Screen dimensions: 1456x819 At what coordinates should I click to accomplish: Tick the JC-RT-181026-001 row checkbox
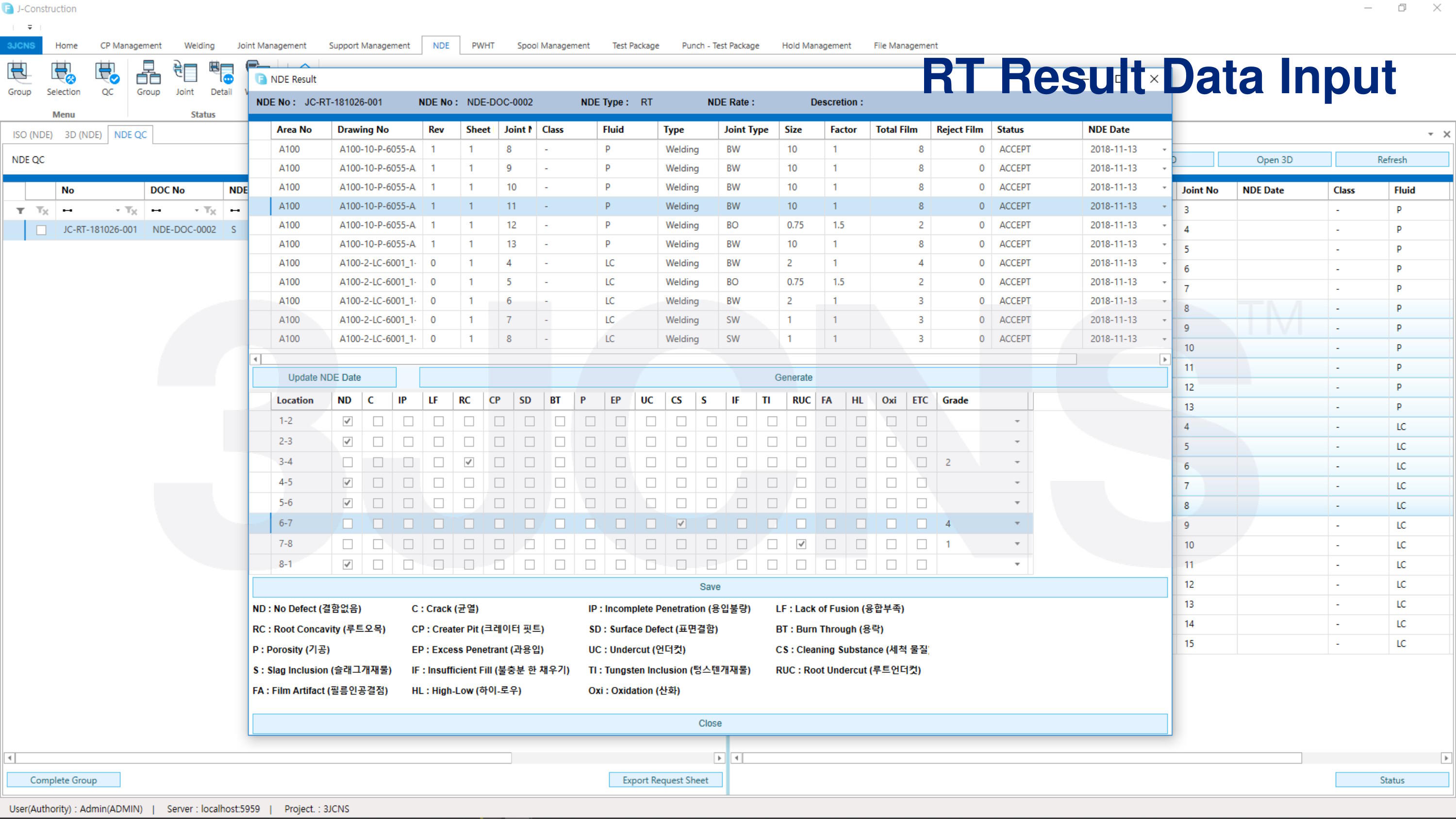click(x=41, y=230)
